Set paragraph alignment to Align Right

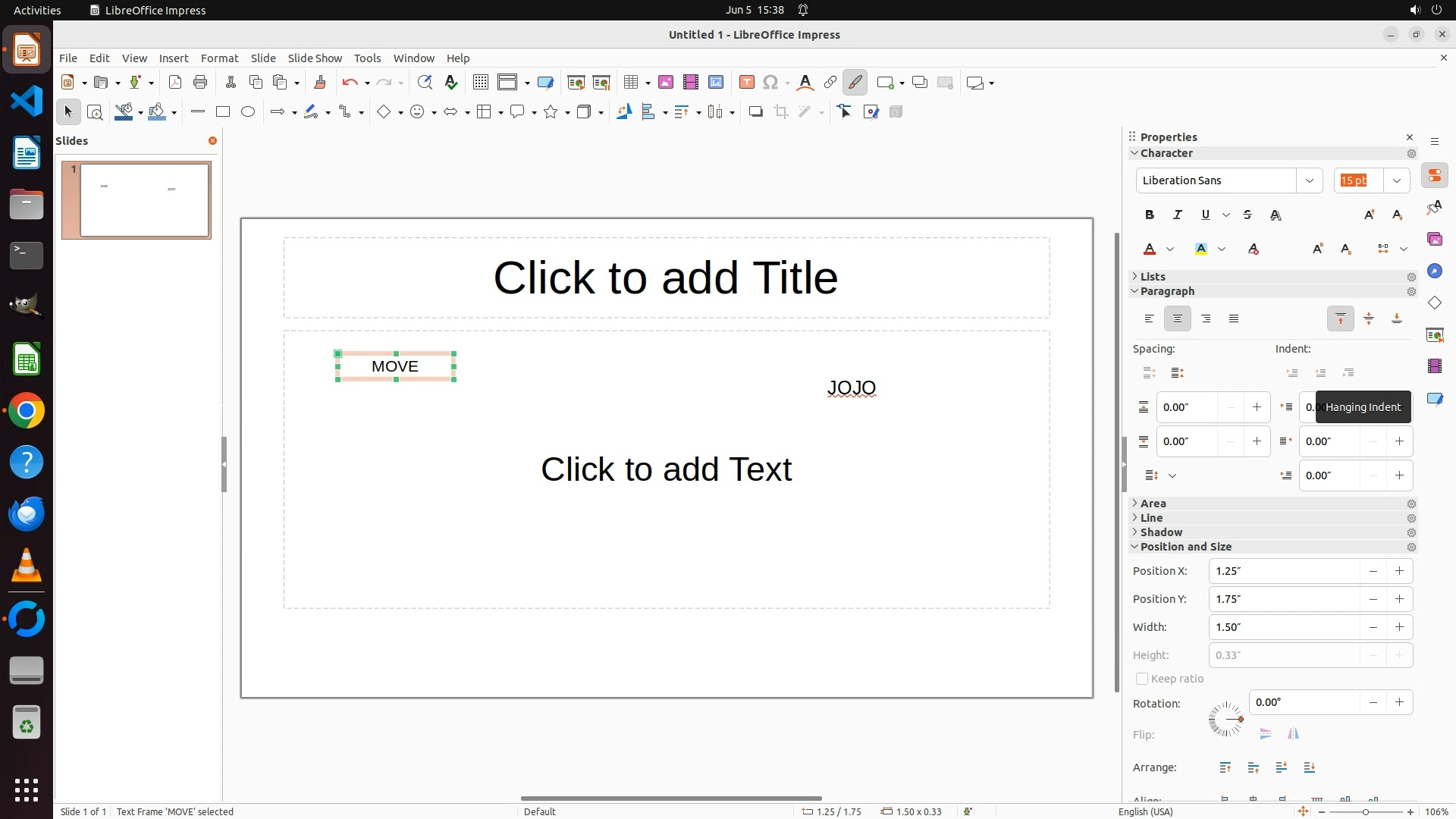pos(1206,319)
